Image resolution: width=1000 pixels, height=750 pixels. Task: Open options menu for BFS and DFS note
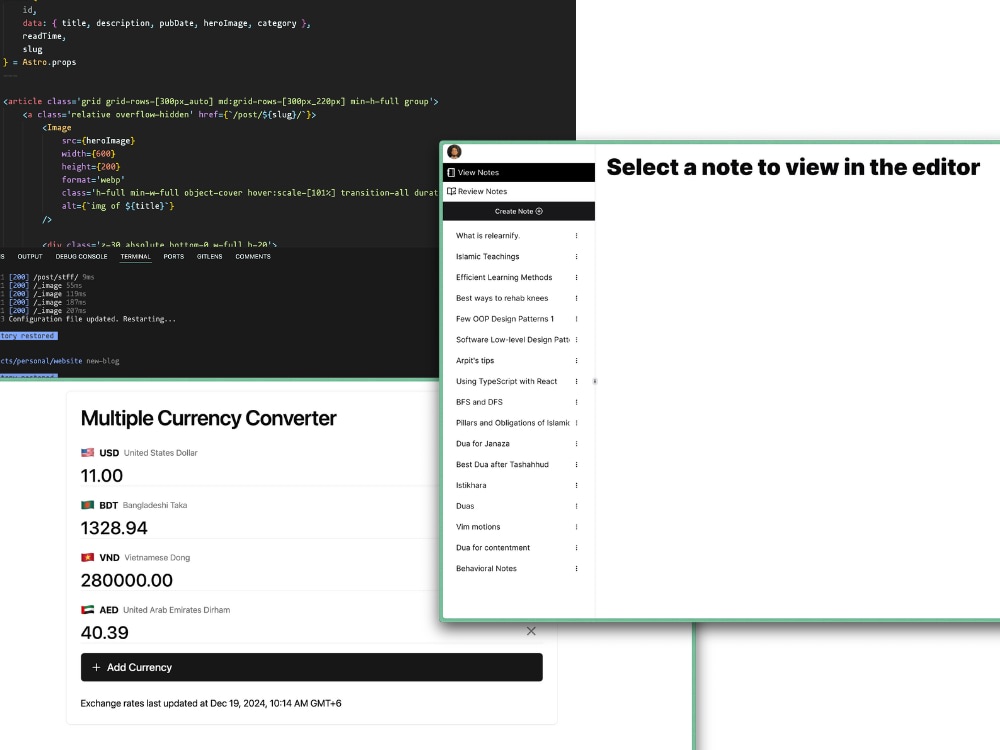tap(577, 402)
